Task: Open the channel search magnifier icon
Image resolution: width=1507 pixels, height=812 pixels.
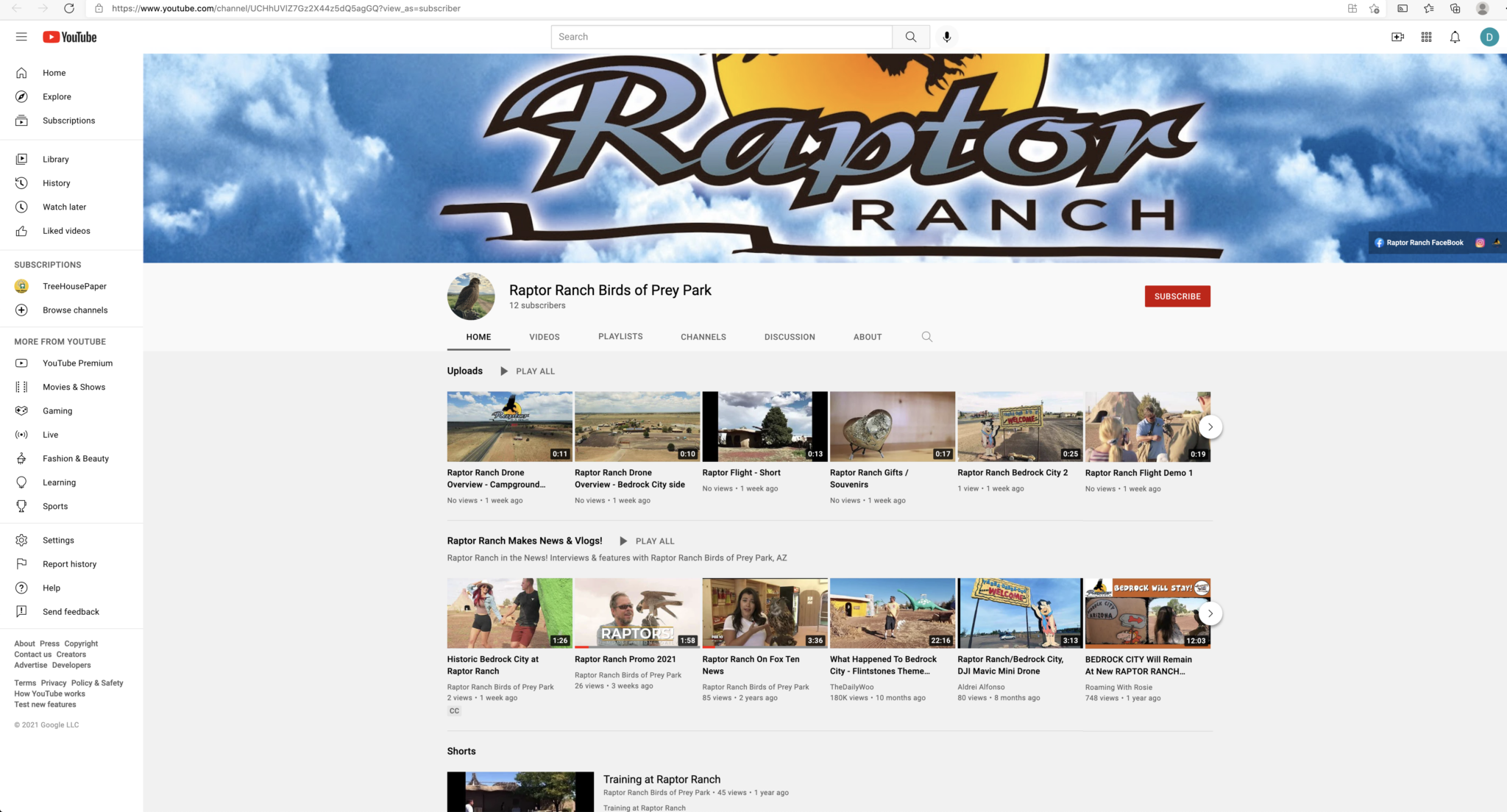Action: (x=926, y=336)
